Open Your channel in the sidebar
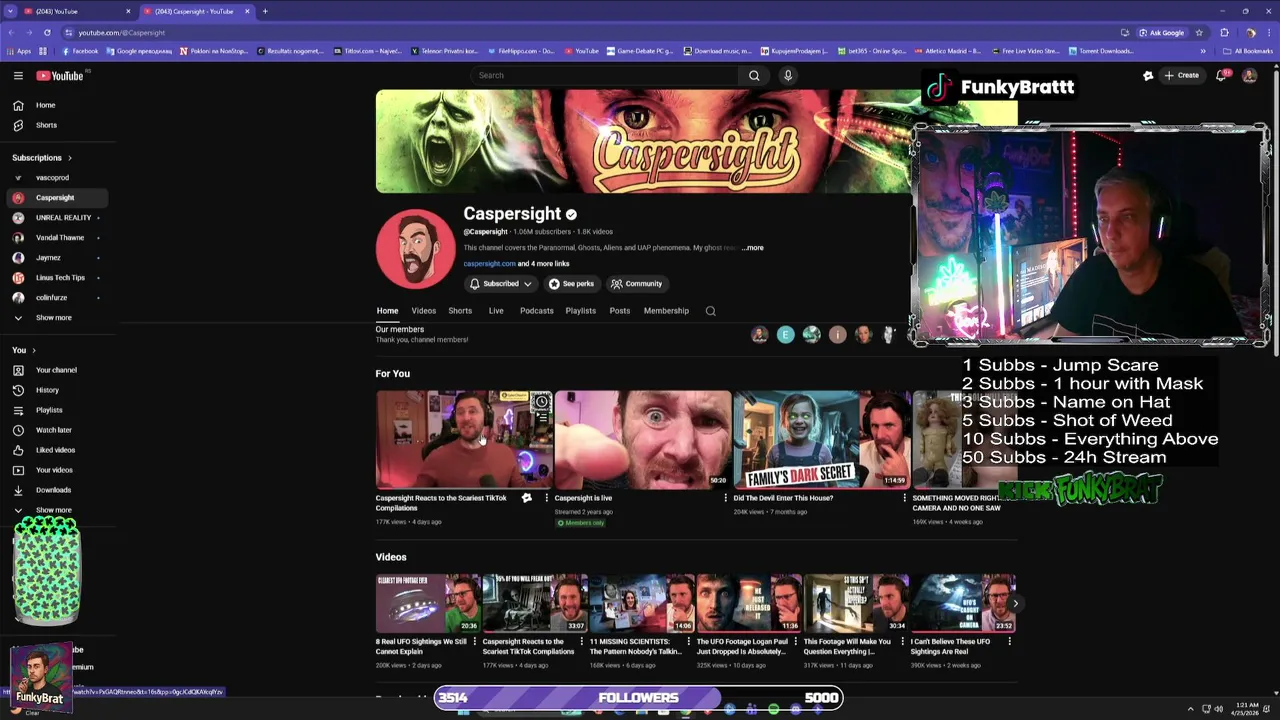This screenshot has width=1280, height=720. pyautogui.click(x=55, y=370)
